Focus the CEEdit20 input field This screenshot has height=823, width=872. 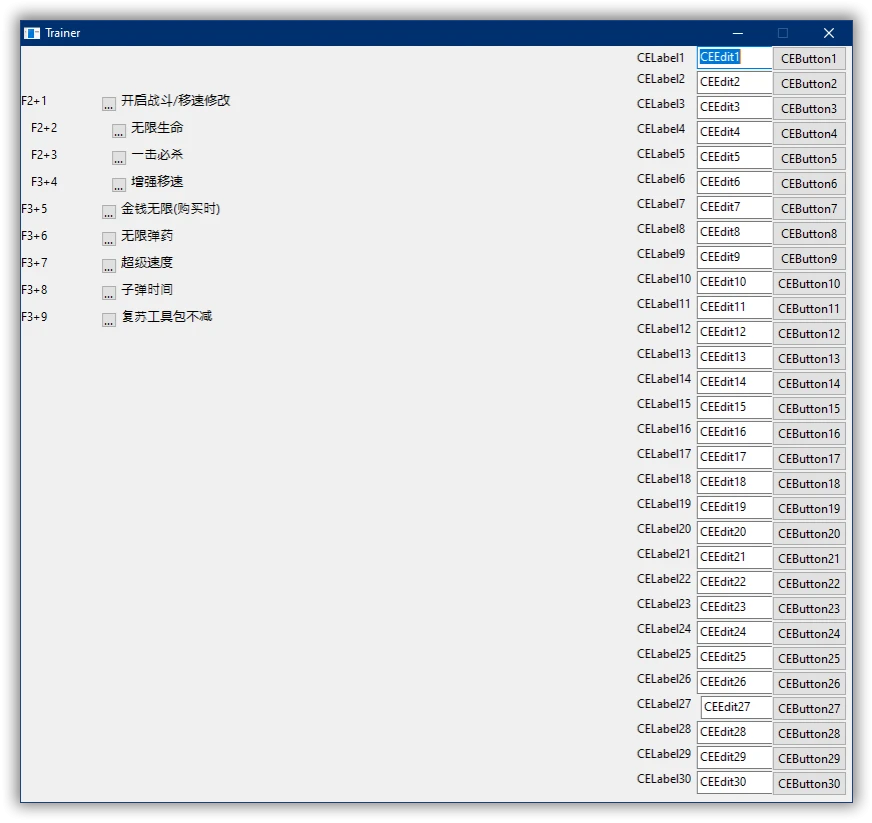[x=735, y=533]
